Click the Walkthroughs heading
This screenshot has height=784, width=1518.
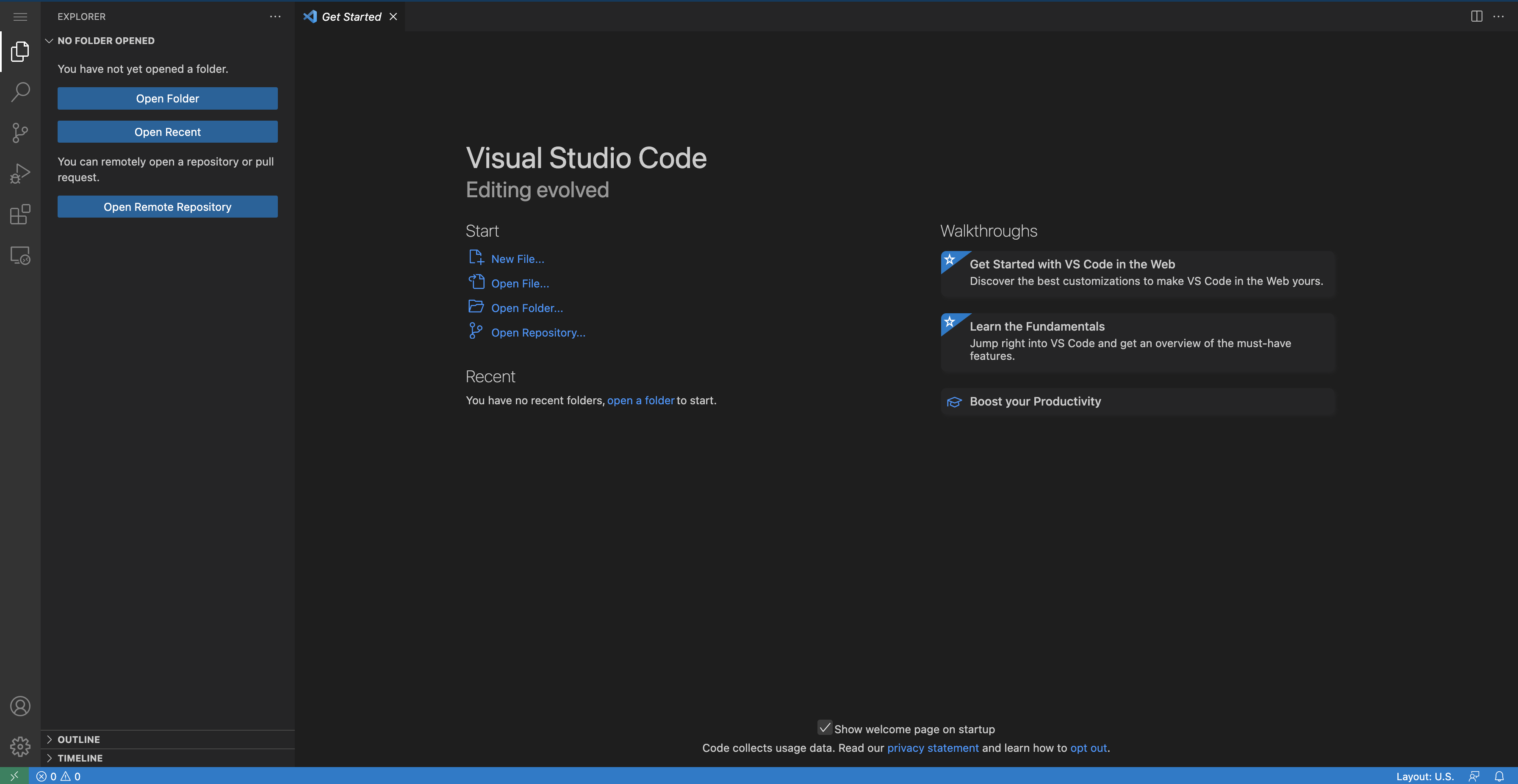(988, 231)
